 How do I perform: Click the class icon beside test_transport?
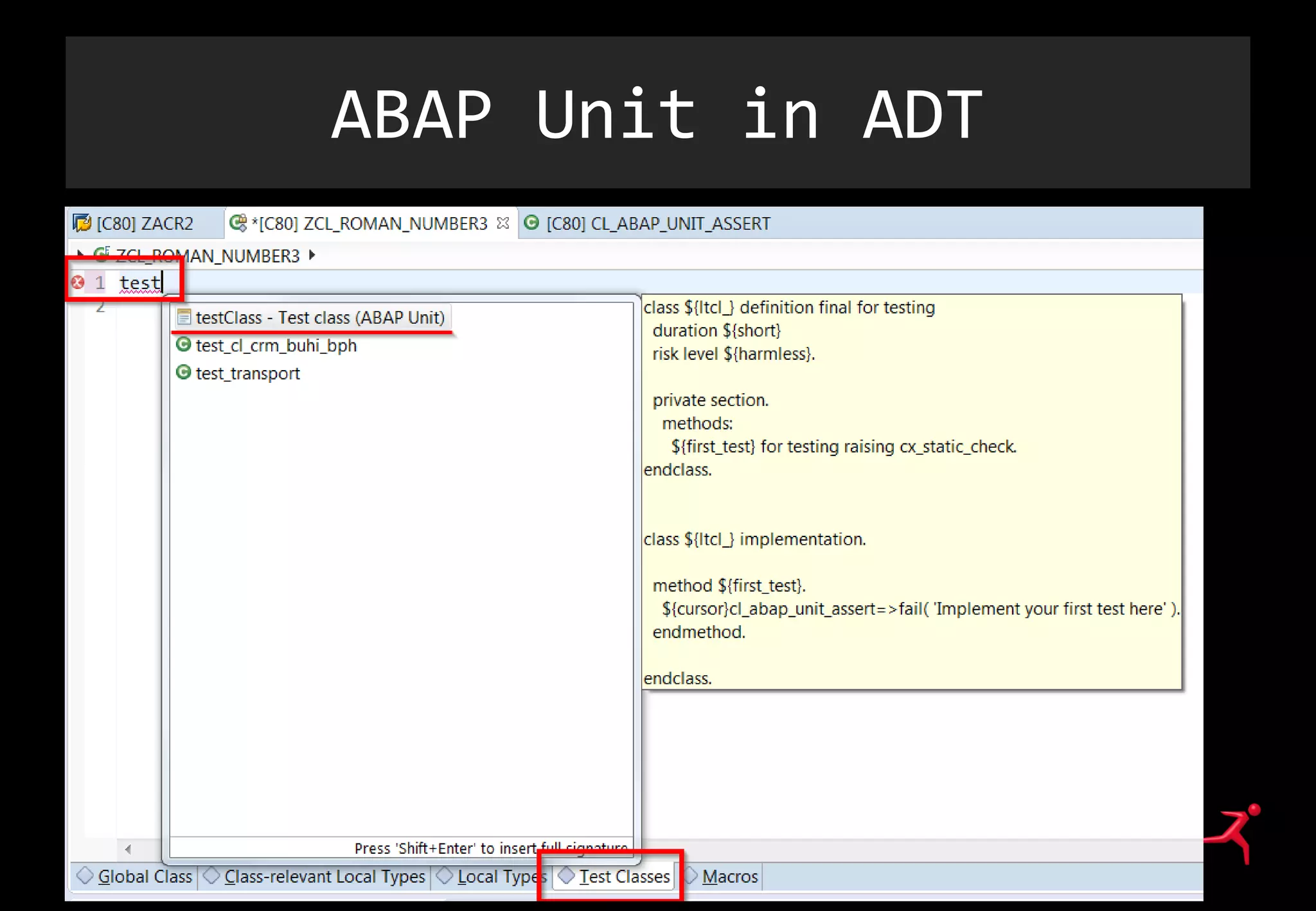(x=184, y=373)
